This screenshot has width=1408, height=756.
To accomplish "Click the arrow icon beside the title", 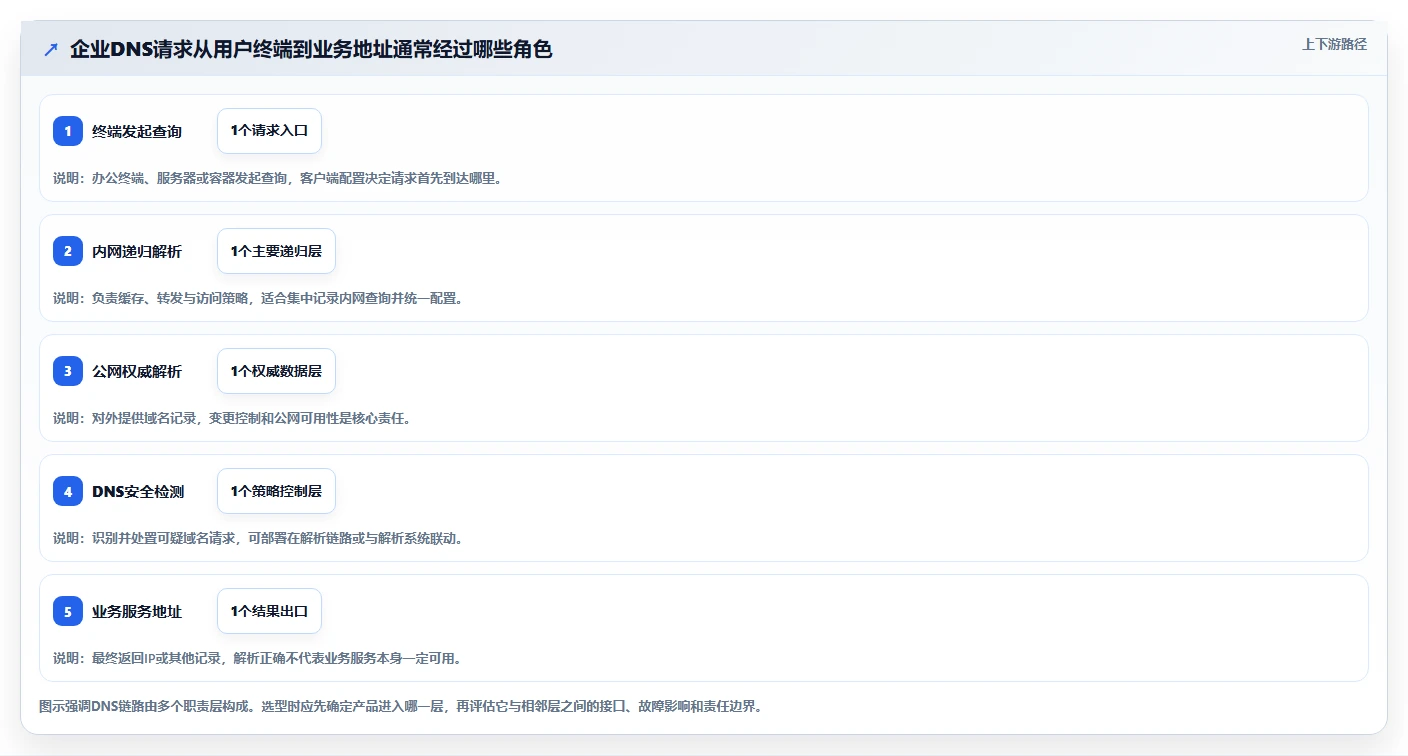I will 51,50.
